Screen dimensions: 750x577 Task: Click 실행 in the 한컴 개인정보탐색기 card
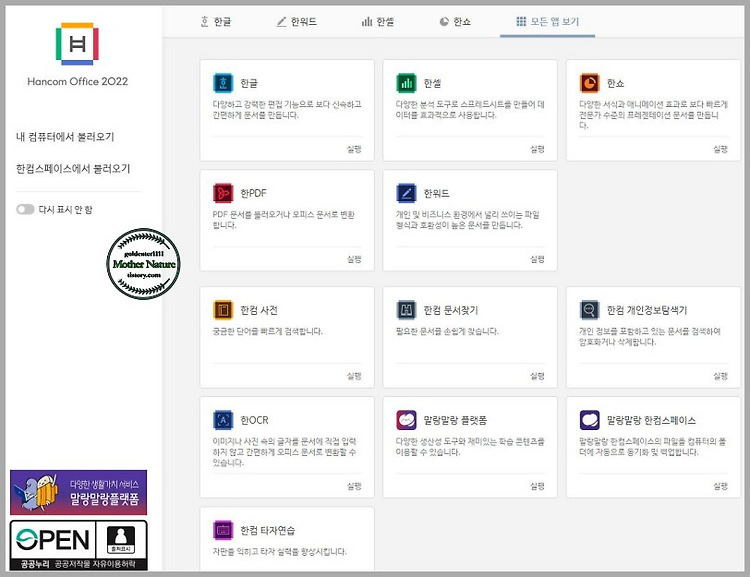(720, 376)
